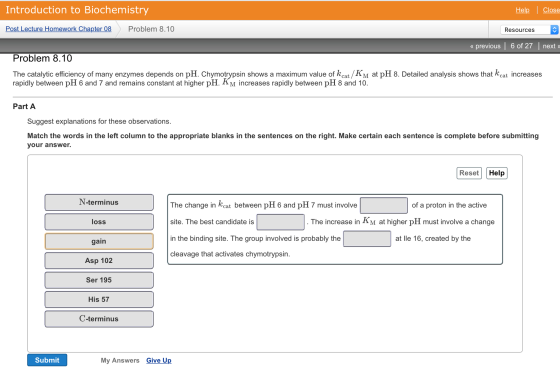Go to the previous problem

pyautogui.click(x=485, y=46)
